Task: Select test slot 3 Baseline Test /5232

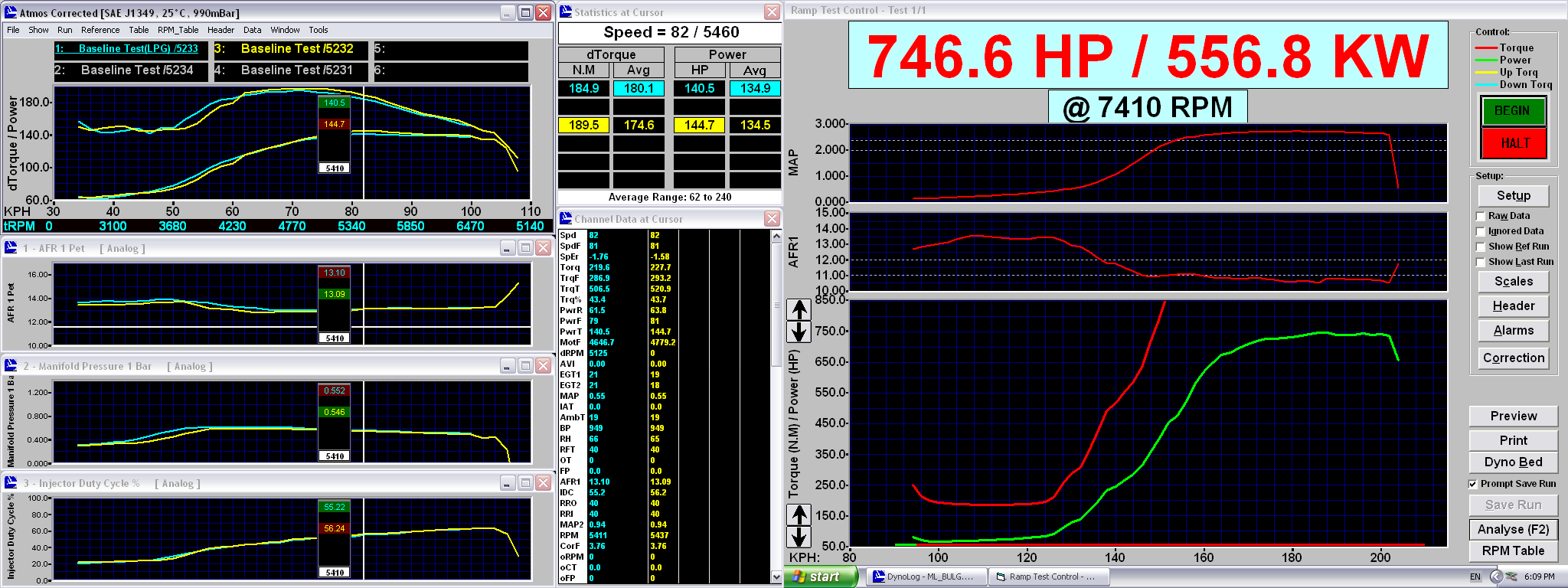Action: tap(290, 49)
